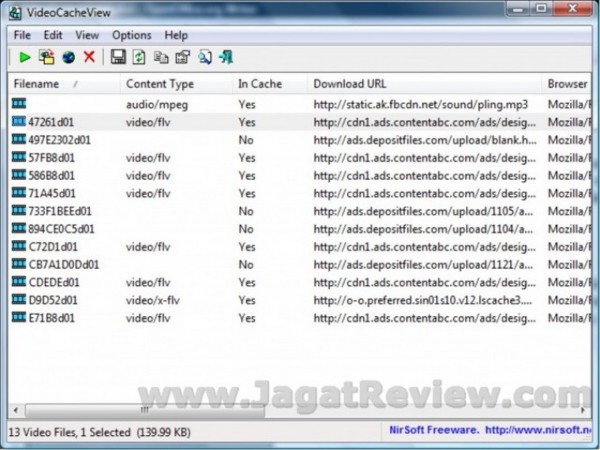Click file icon beside C72D1d01
The height and width of the screenshot is (450, 600).
pyautogui.click(x=19, y=246)
